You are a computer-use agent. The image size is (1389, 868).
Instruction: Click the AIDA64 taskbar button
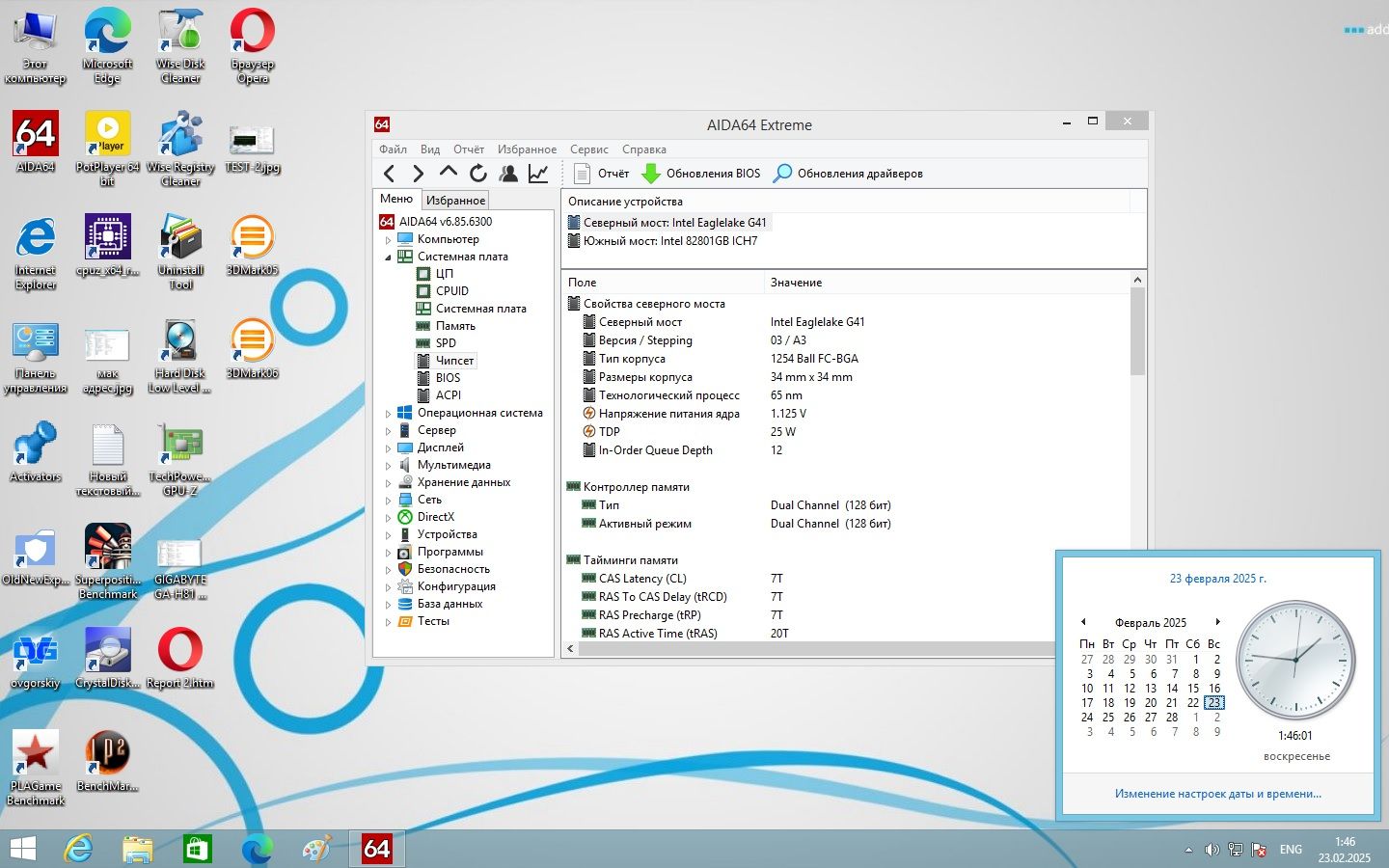tap(376, 849)
